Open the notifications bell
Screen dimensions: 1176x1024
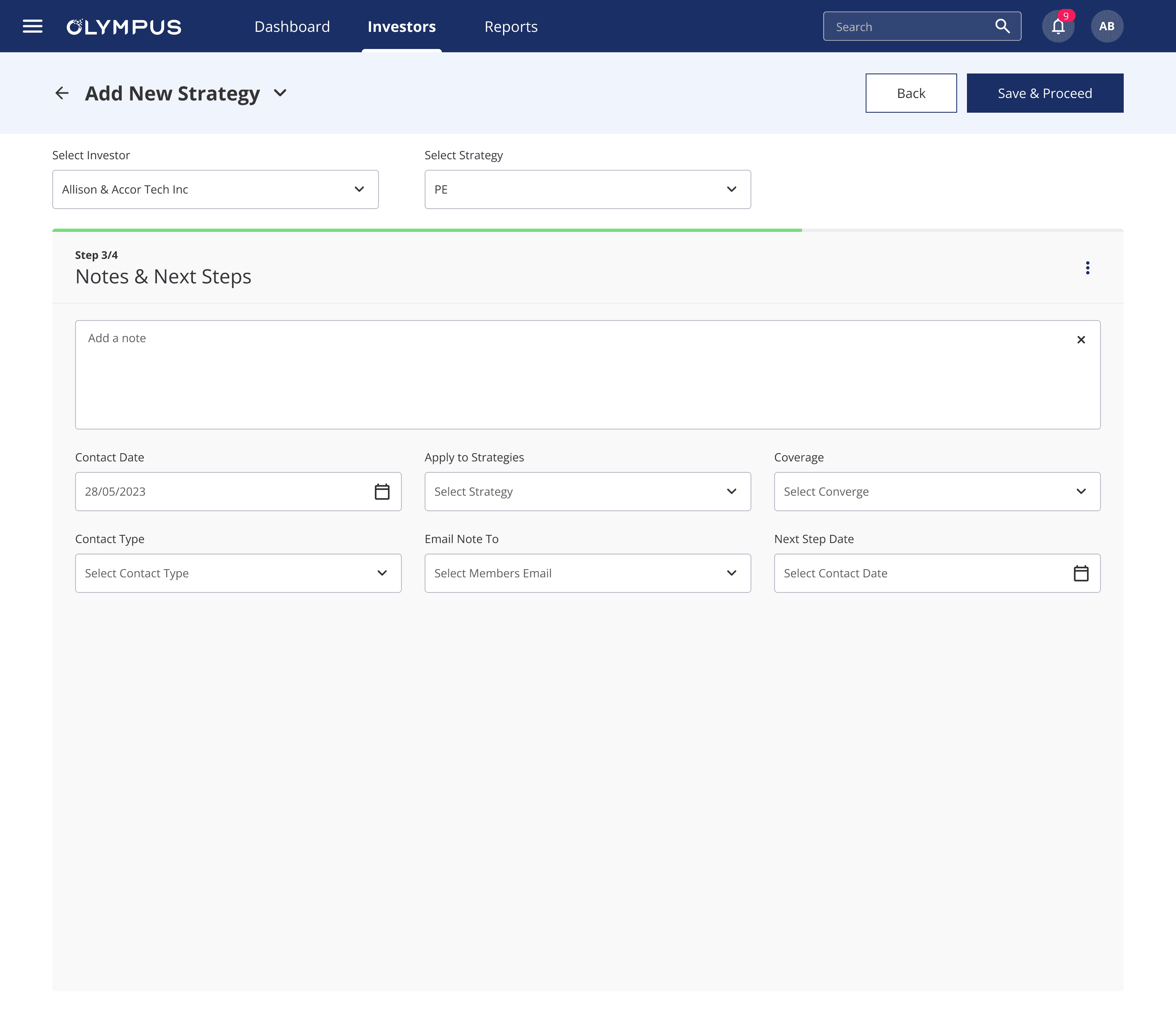point(1058,26)
